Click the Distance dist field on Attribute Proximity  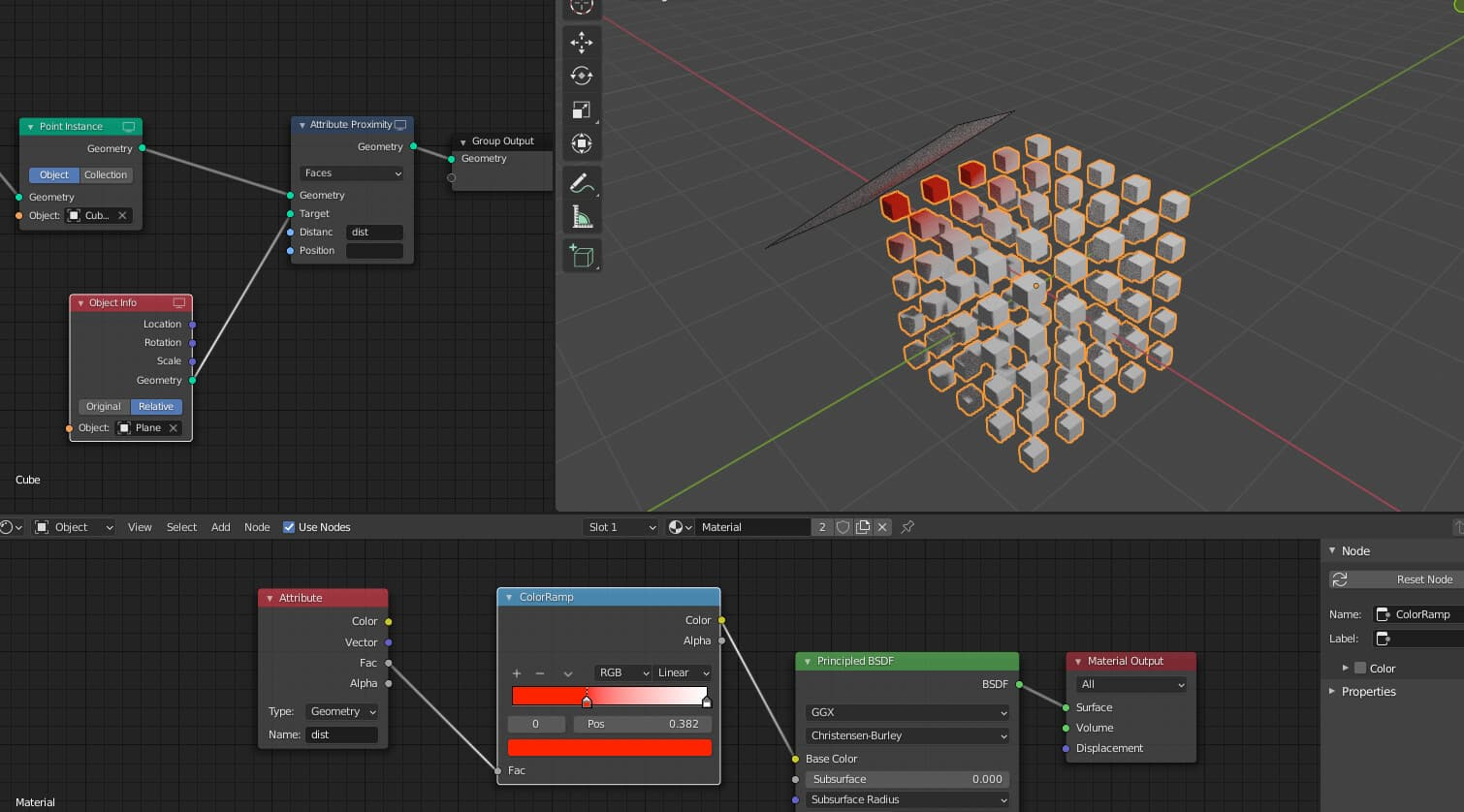pos(374,233)
